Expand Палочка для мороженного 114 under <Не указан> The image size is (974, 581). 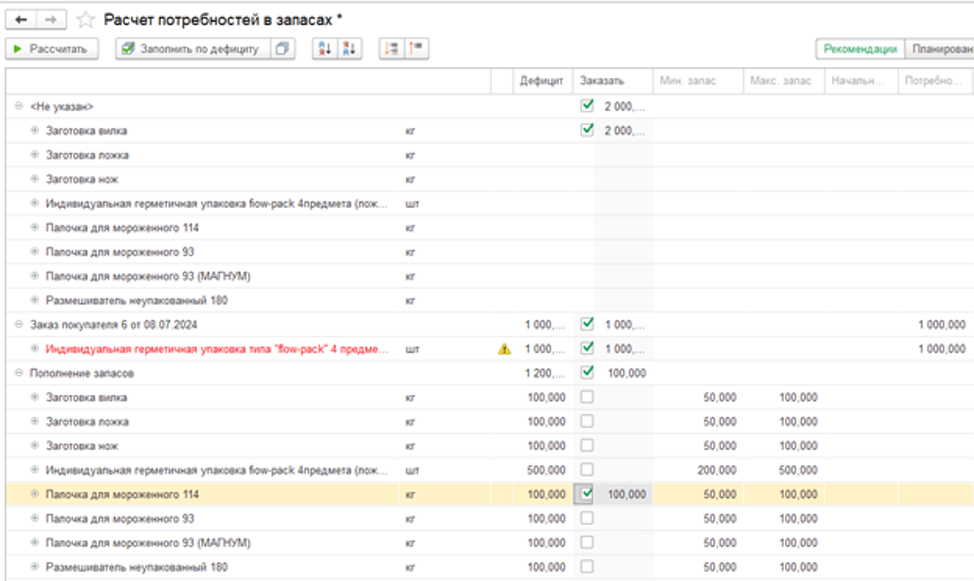[x=35, y=227]
